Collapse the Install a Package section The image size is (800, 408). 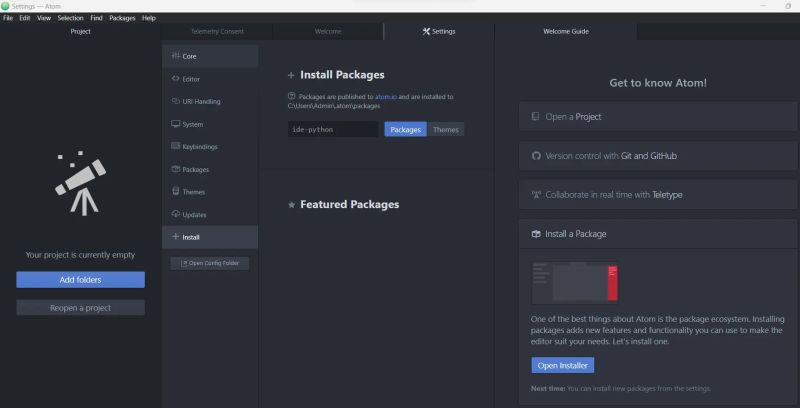[x=658, y=234]
